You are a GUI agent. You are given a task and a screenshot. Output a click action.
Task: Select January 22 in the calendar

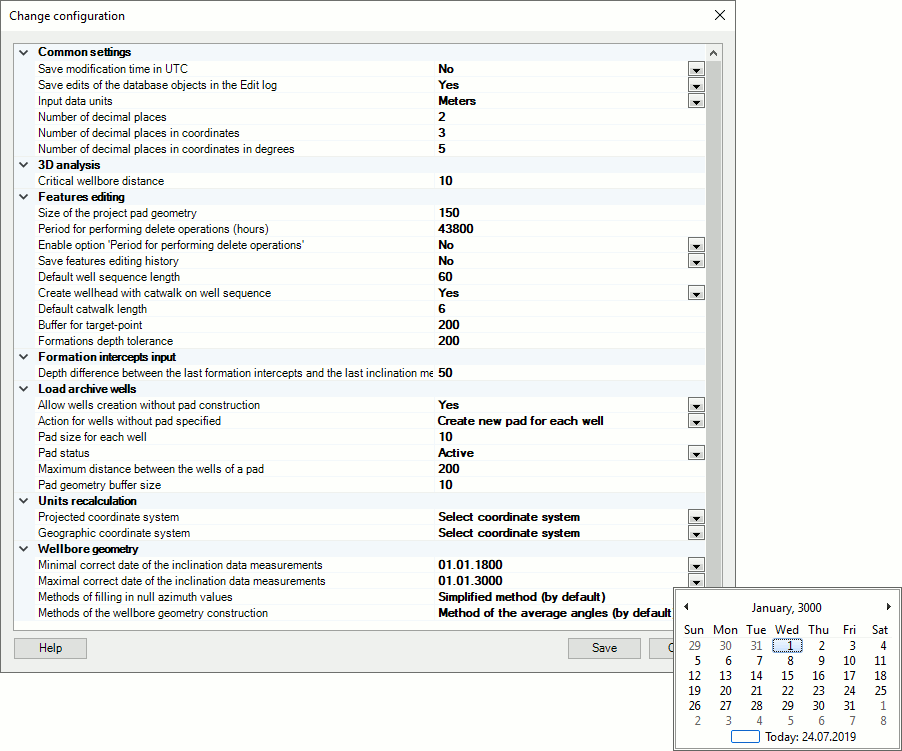click(788, 691)
